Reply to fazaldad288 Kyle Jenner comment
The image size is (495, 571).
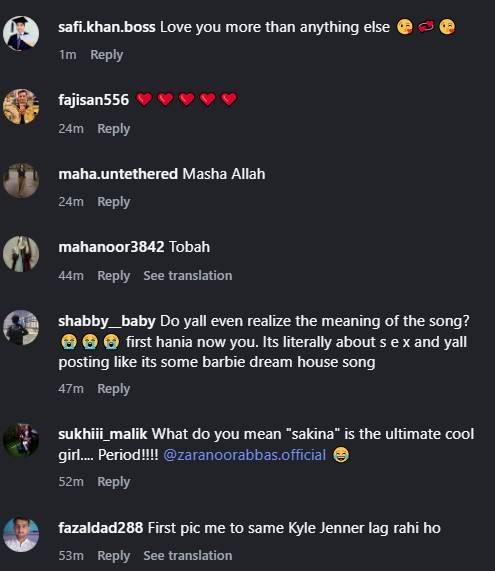(x=113, y=556)
